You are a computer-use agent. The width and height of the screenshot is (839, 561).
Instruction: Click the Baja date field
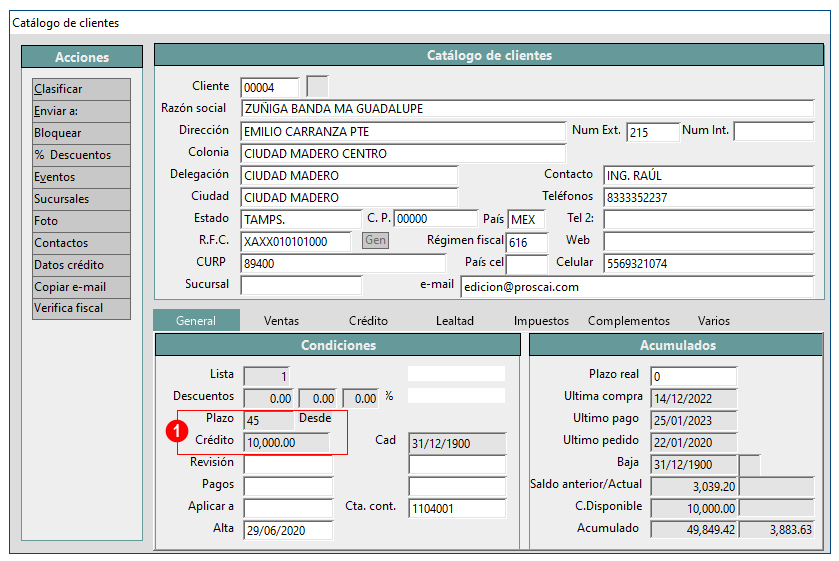pos(693,464)
